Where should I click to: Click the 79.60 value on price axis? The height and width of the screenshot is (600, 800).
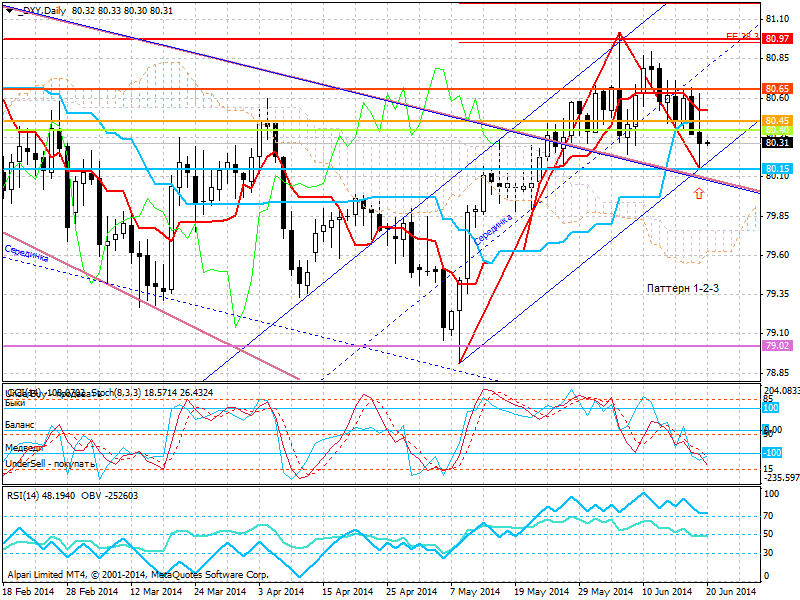point(778,254)
